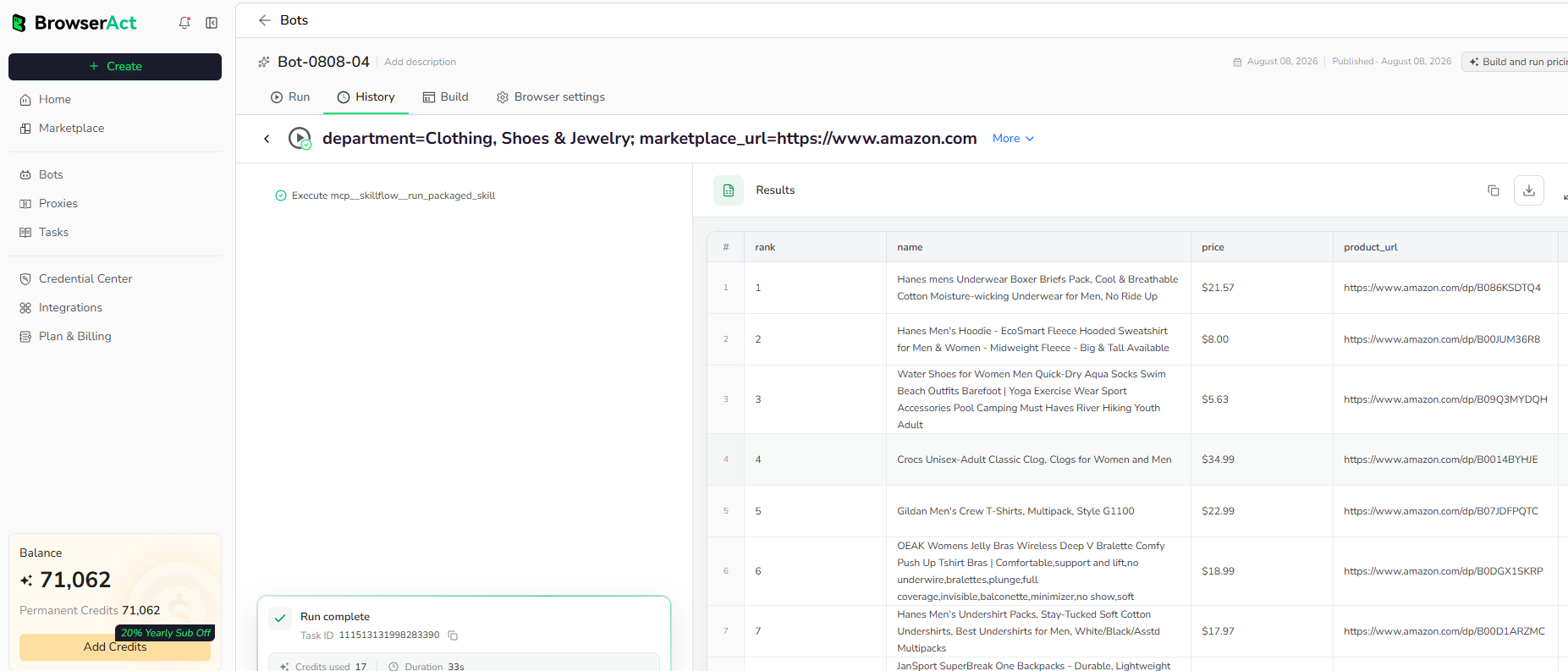
Task: Select the OEAK Womens Jelly Bras cell
Action: click(1038, 571)
